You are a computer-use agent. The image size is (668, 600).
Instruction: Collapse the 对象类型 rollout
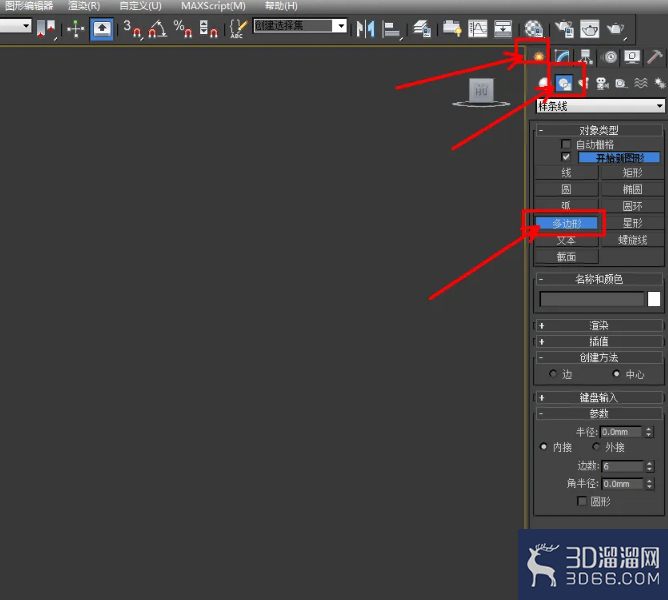click(599, 130)
